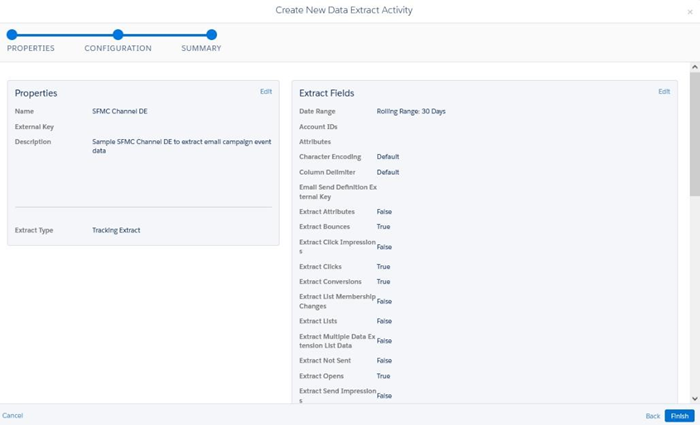This screenshot has height=425, width=700.
Task: Go to the CONFIGURATION step label
Action: 118,48
